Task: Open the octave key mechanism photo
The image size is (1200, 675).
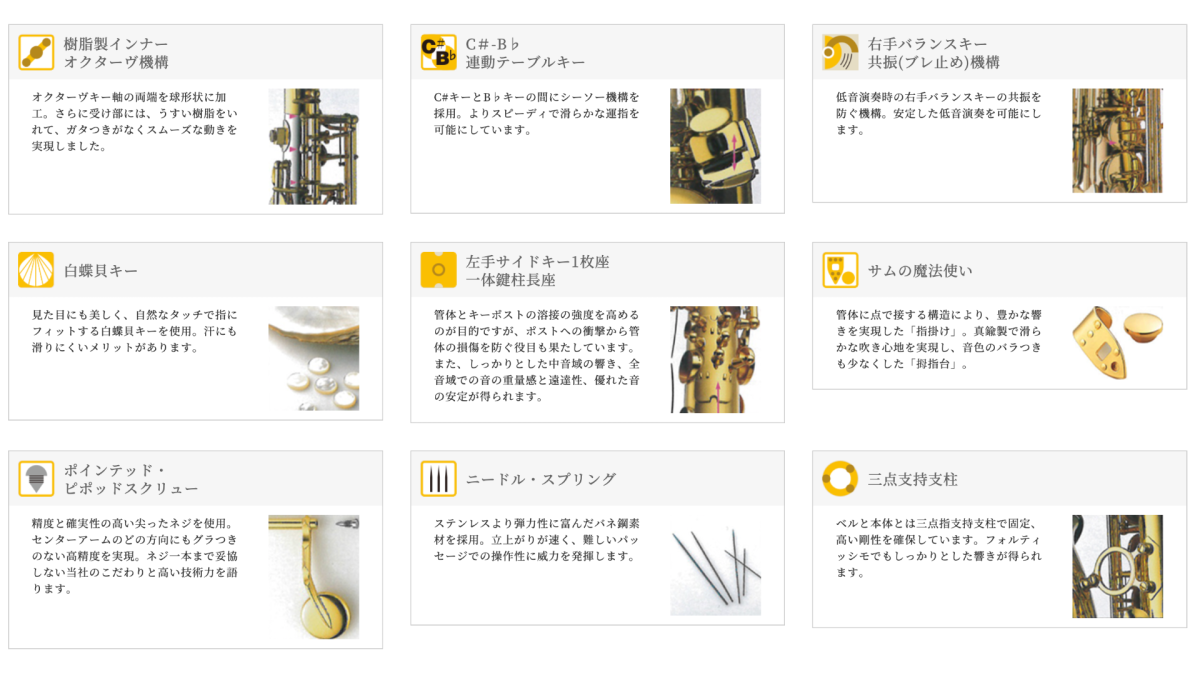Action: 313,146
